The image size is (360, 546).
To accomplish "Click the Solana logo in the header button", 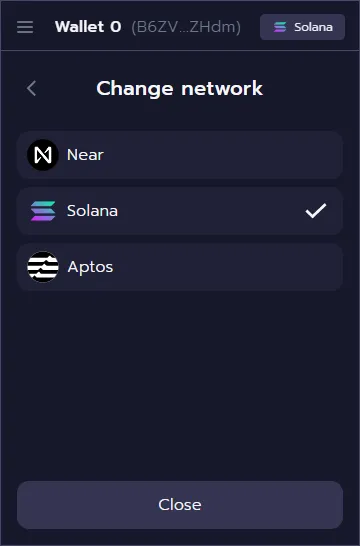I will click(280, 27).
